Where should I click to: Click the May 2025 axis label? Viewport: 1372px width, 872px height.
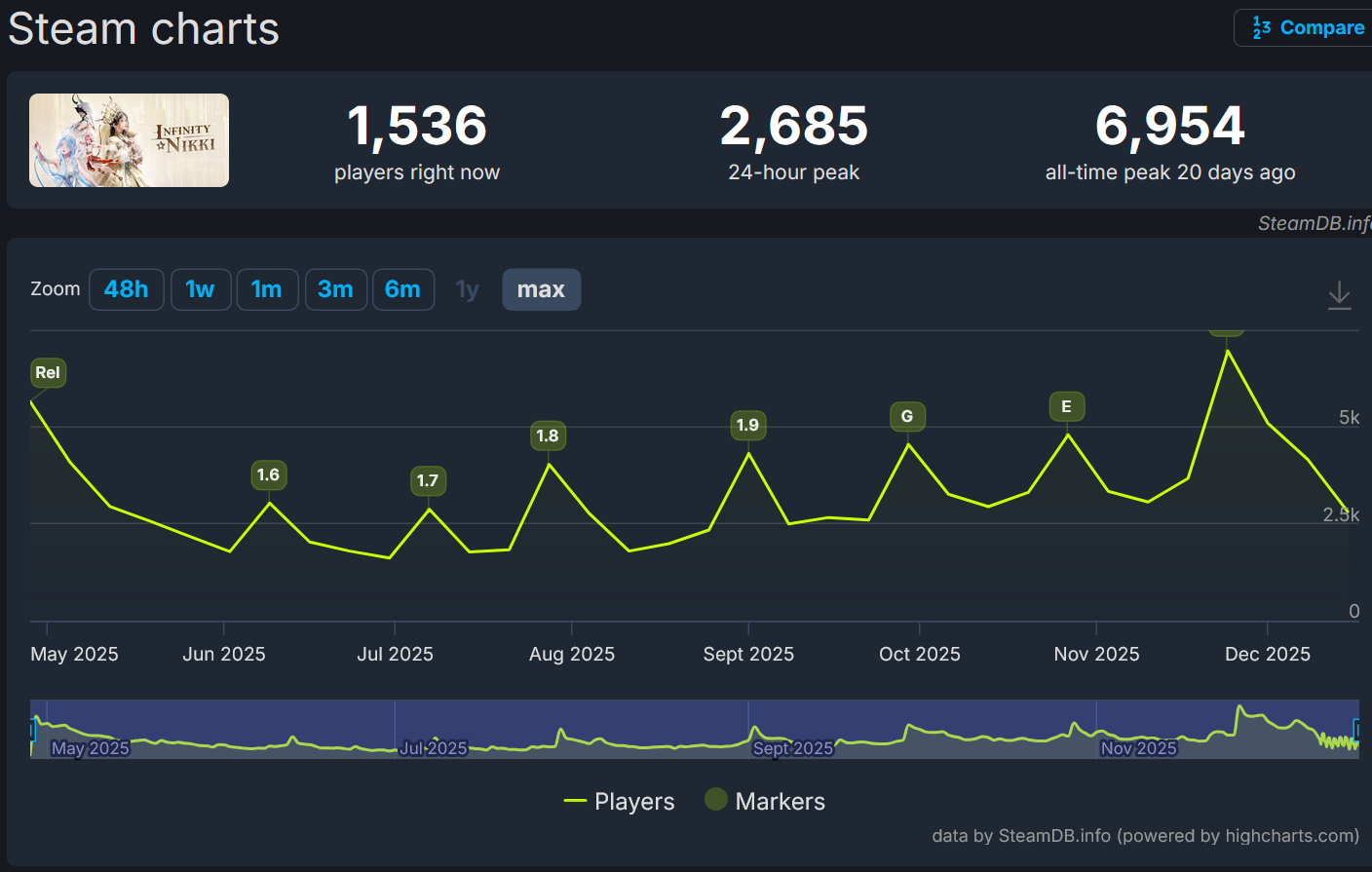pos(74,654)
